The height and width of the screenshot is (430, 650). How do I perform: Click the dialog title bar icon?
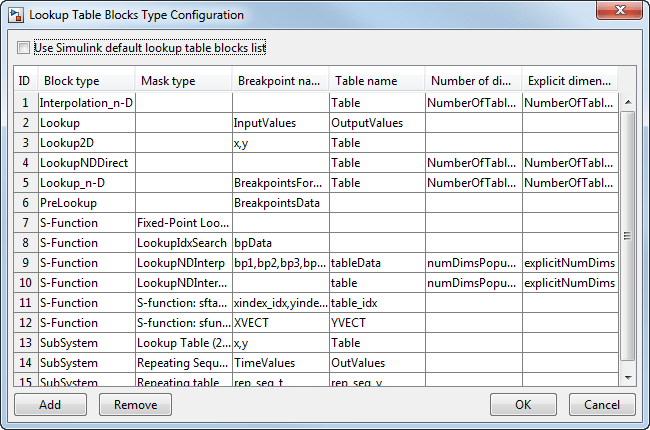(x=14, y=15)
